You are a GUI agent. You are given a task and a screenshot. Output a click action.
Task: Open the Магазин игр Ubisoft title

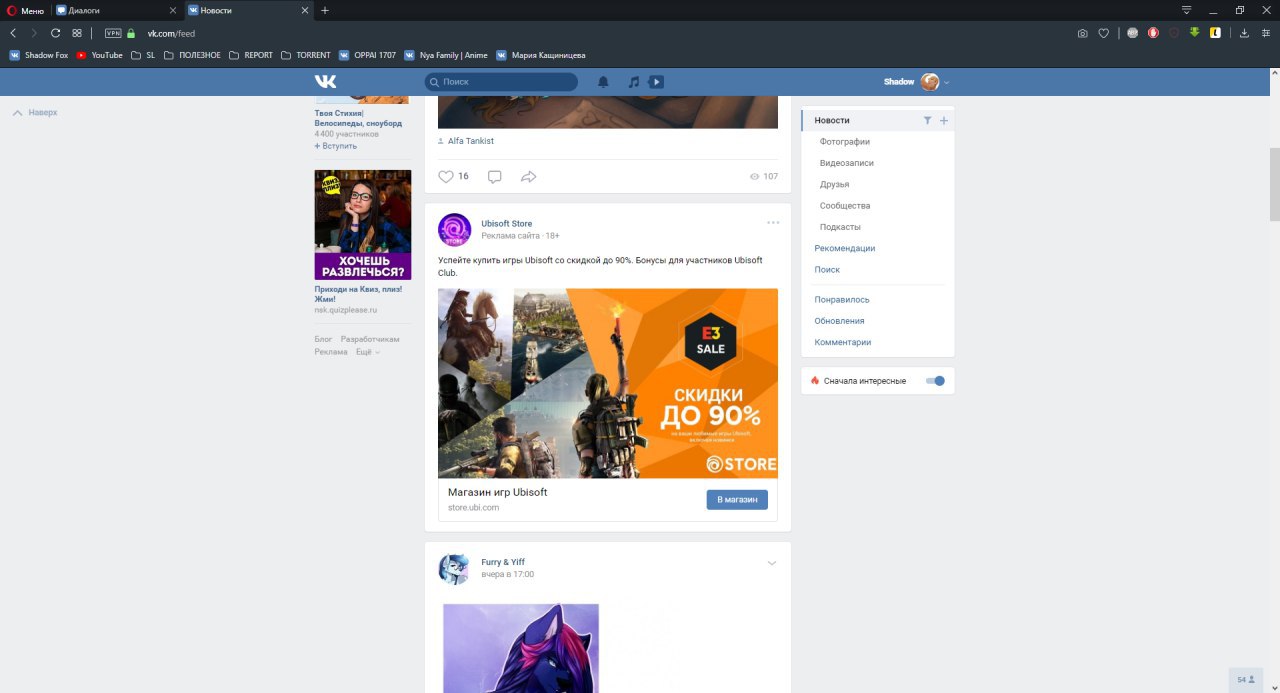(x=498, y=493)
